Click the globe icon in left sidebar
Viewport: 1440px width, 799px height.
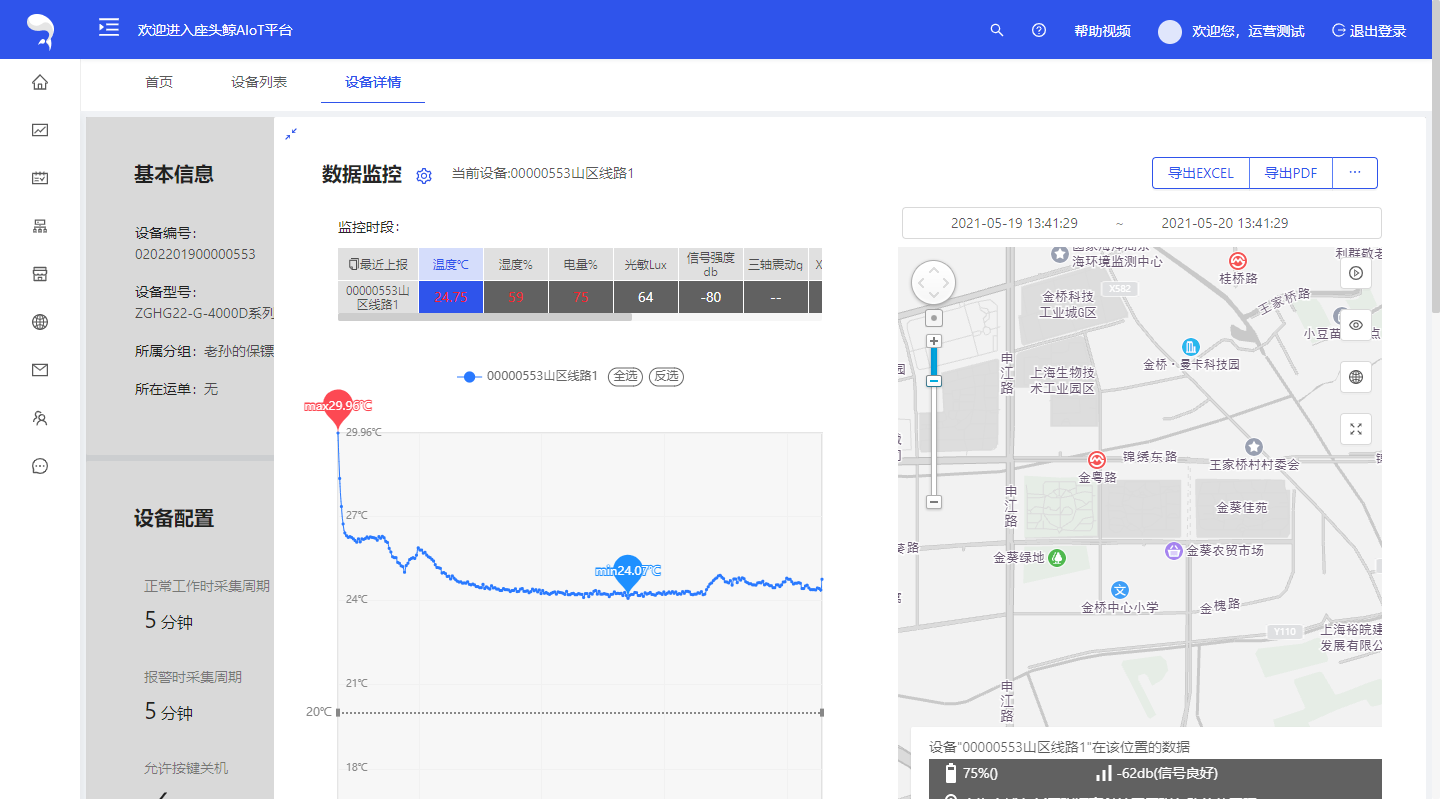point(40,322)
